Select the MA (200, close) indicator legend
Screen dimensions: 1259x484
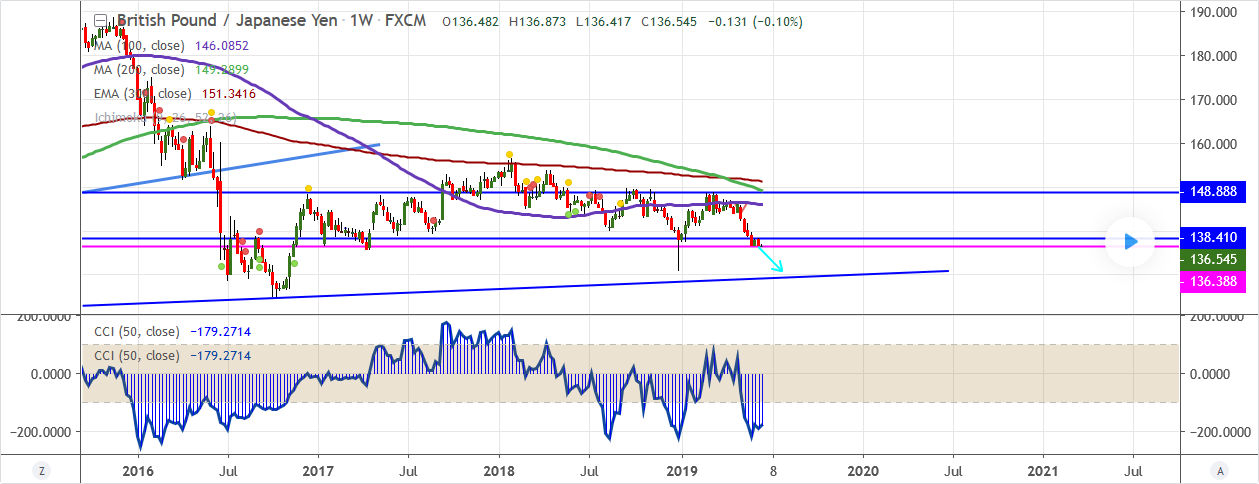click(140, 70)
